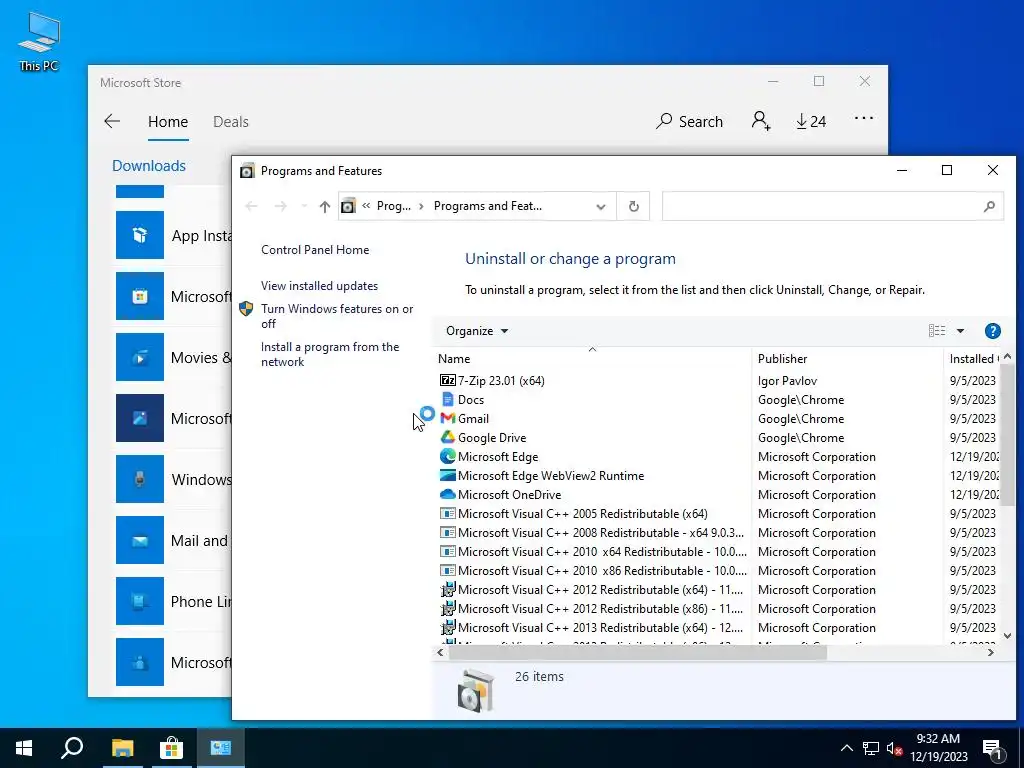Open Microsoft Store more options ellipsis
The image size is (1024, 768).
pyautogui.click(x=863, y=118)
